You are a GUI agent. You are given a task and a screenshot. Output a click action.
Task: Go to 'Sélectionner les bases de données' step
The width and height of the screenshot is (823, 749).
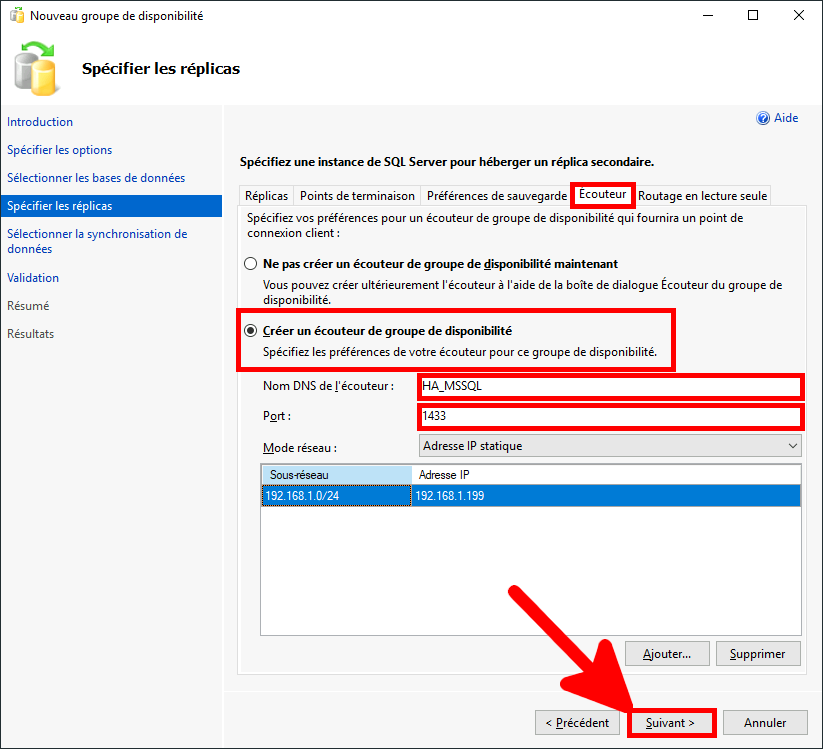tap(96, 178)
